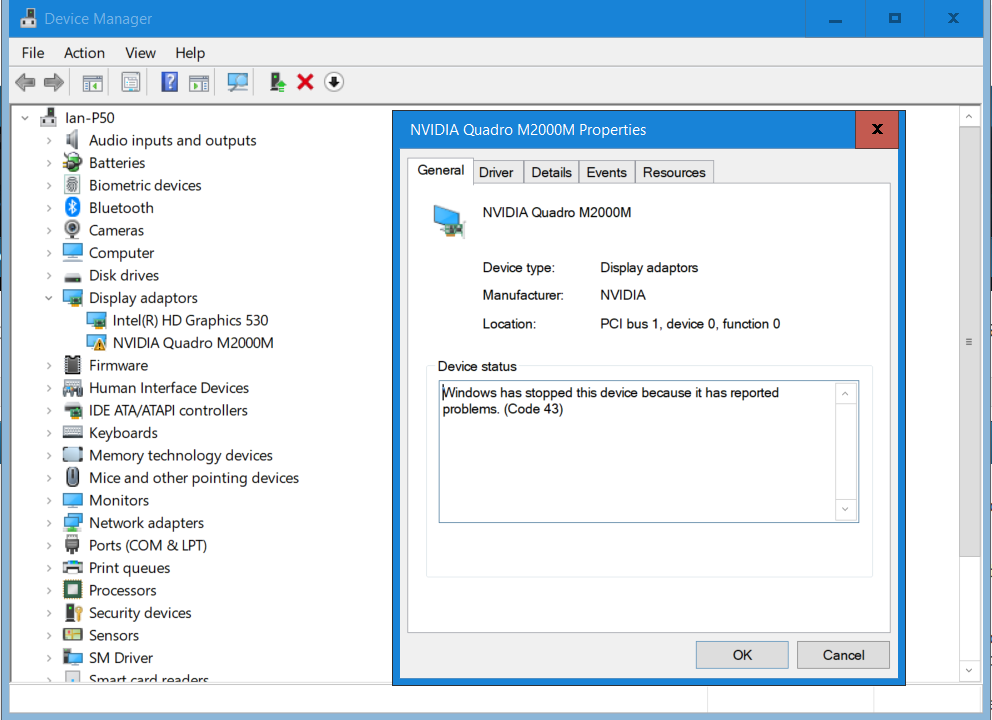Click the Processors chip icon
This screenshot has height=720, width=992.
pos(73,590)
